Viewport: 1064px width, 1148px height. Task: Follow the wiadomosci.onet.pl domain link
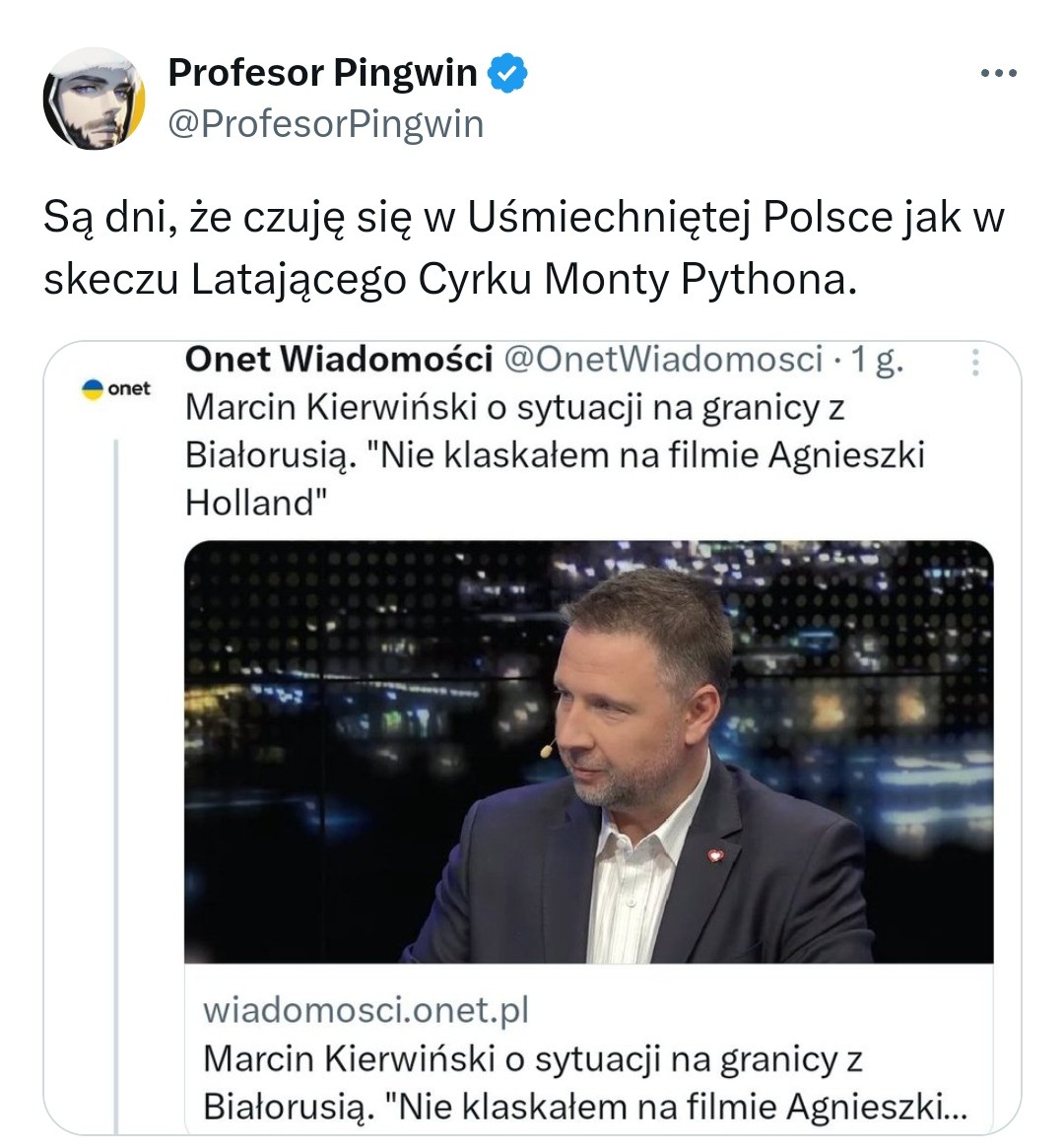(366, 1010)
